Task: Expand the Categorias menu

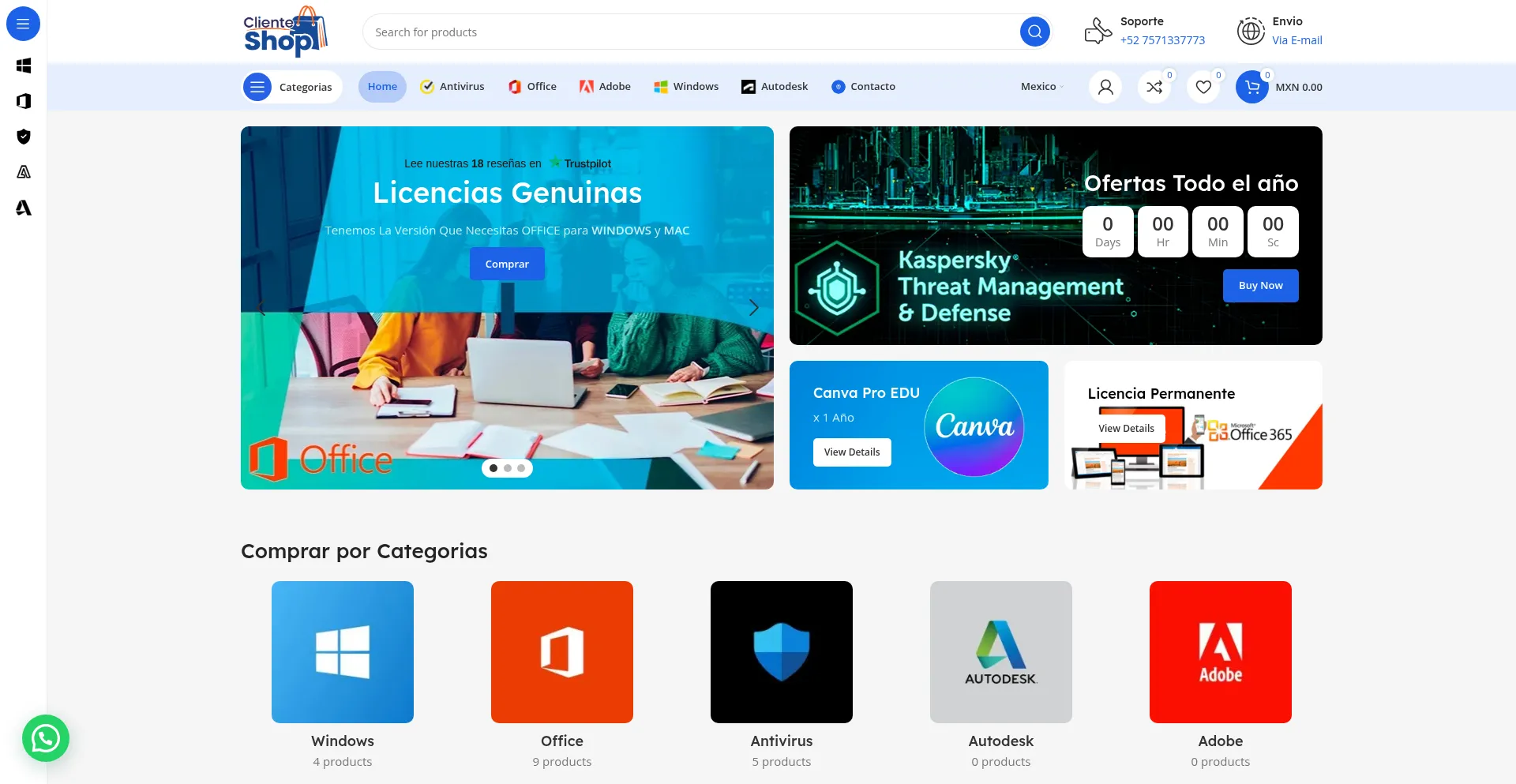Action: click(292, 87)
